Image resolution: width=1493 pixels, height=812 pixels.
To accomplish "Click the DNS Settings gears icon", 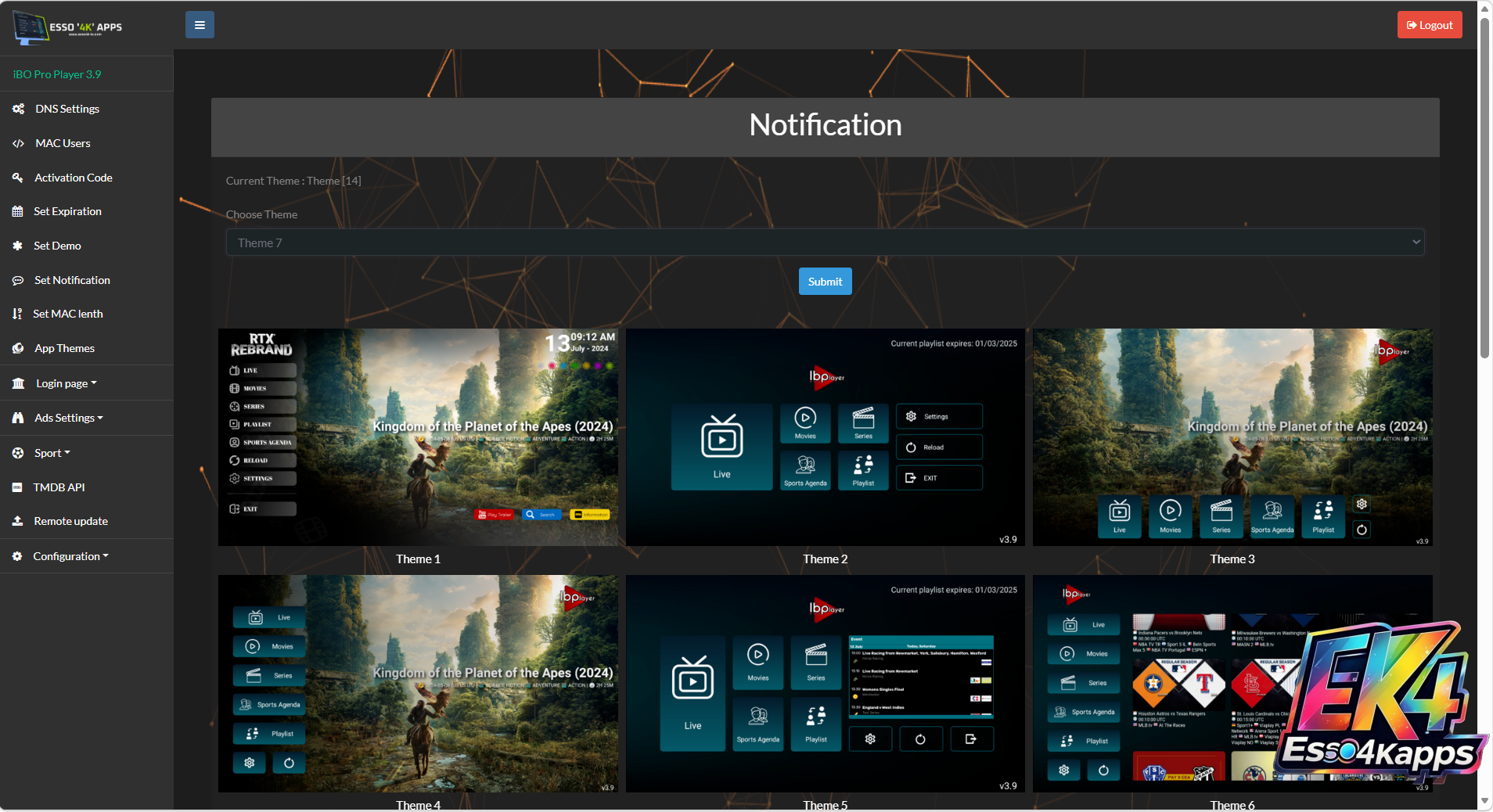I will [x=18, y=109].
